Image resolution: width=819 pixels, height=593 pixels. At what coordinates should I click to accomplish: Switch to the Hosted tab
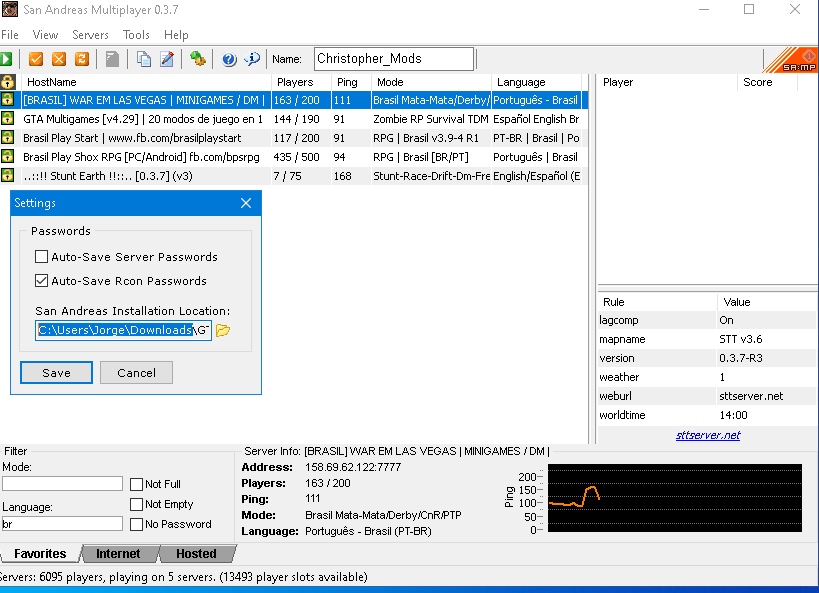coord(196,554)
